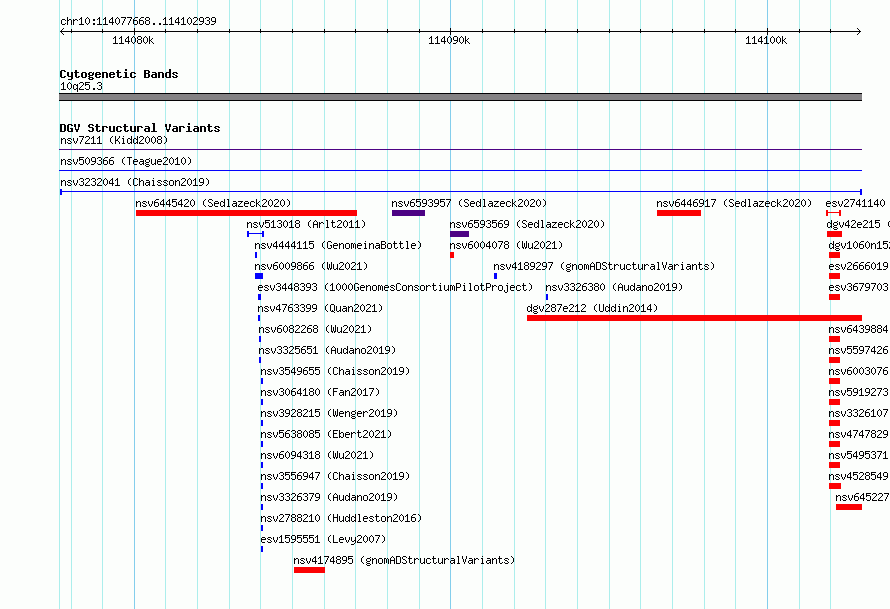The width and height of the screenshot is (890, 609).
Task: Open the nsv4747829 variant label
Action: [859, 434]
